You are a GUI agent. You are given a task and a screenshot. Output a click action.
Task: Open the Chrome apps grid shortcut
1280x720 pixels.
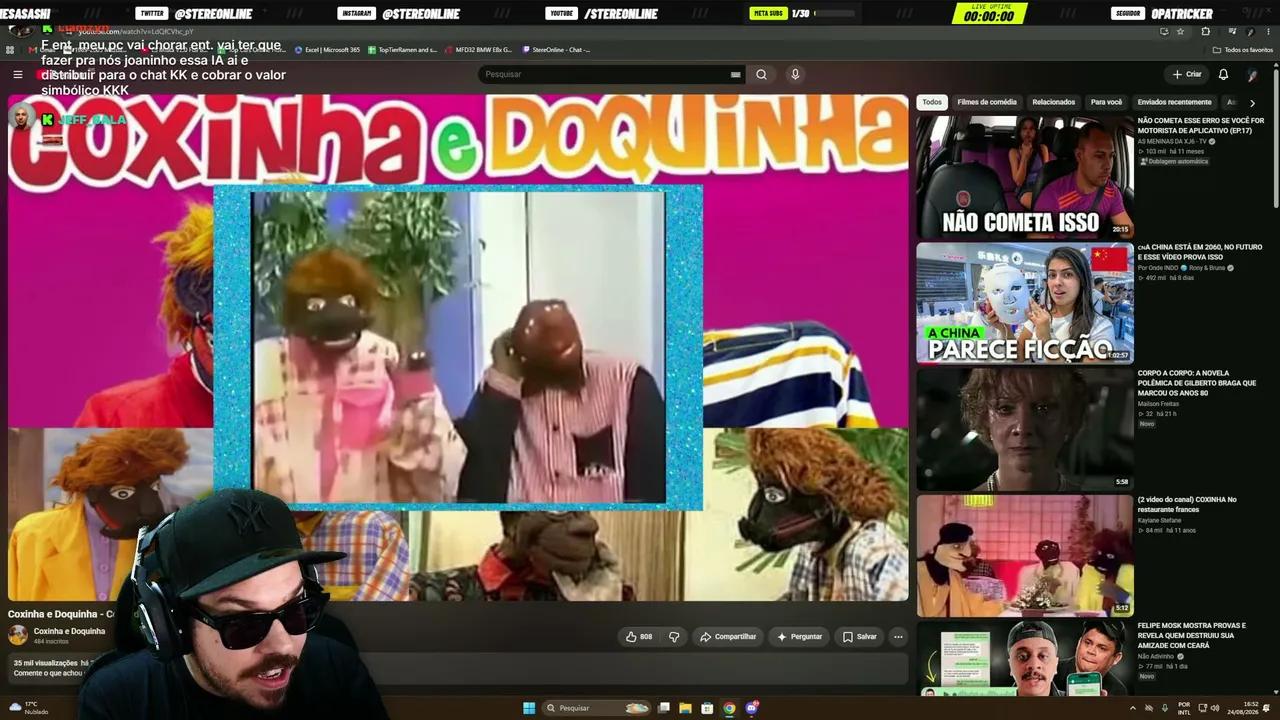[x=10, y=49]
